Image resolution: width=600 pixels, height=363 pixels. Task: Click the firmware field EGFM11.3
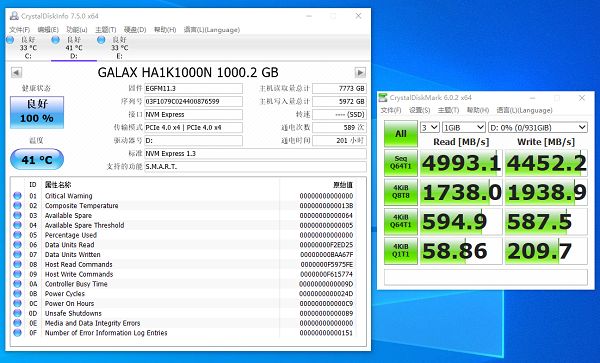193,88
